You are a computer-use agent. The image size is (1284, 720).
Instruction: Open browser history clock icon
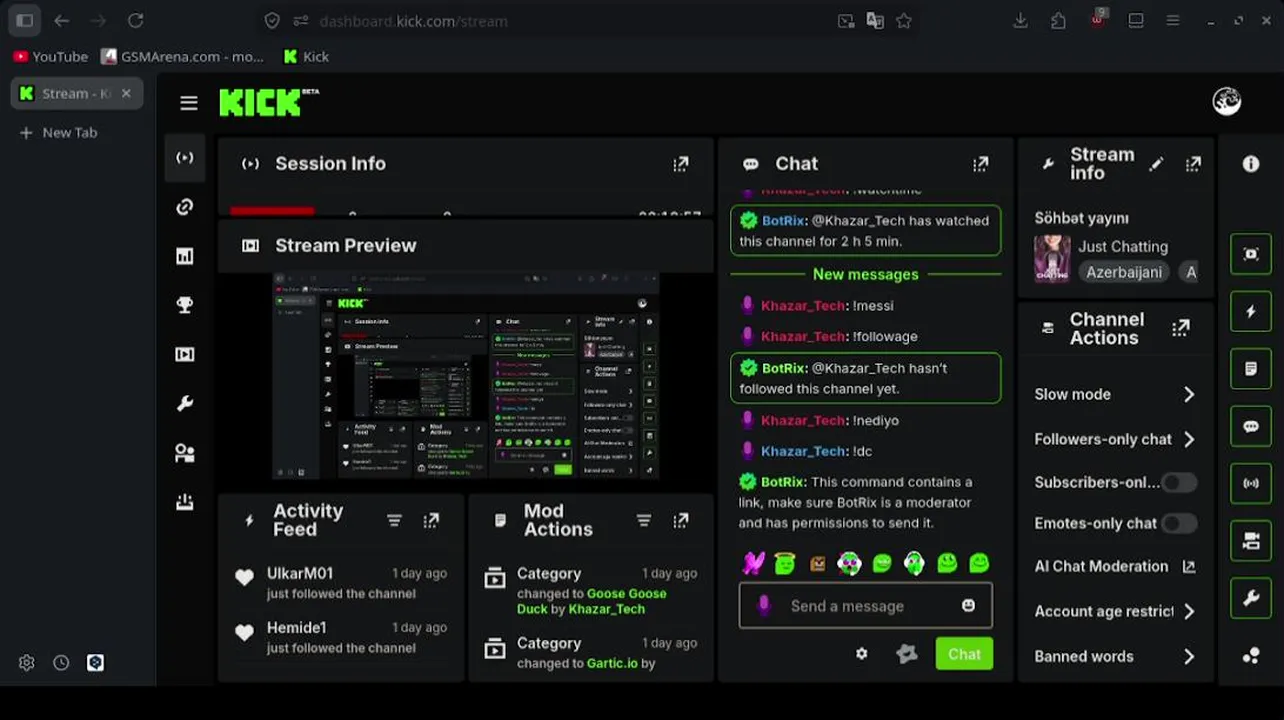coord(61,663)
